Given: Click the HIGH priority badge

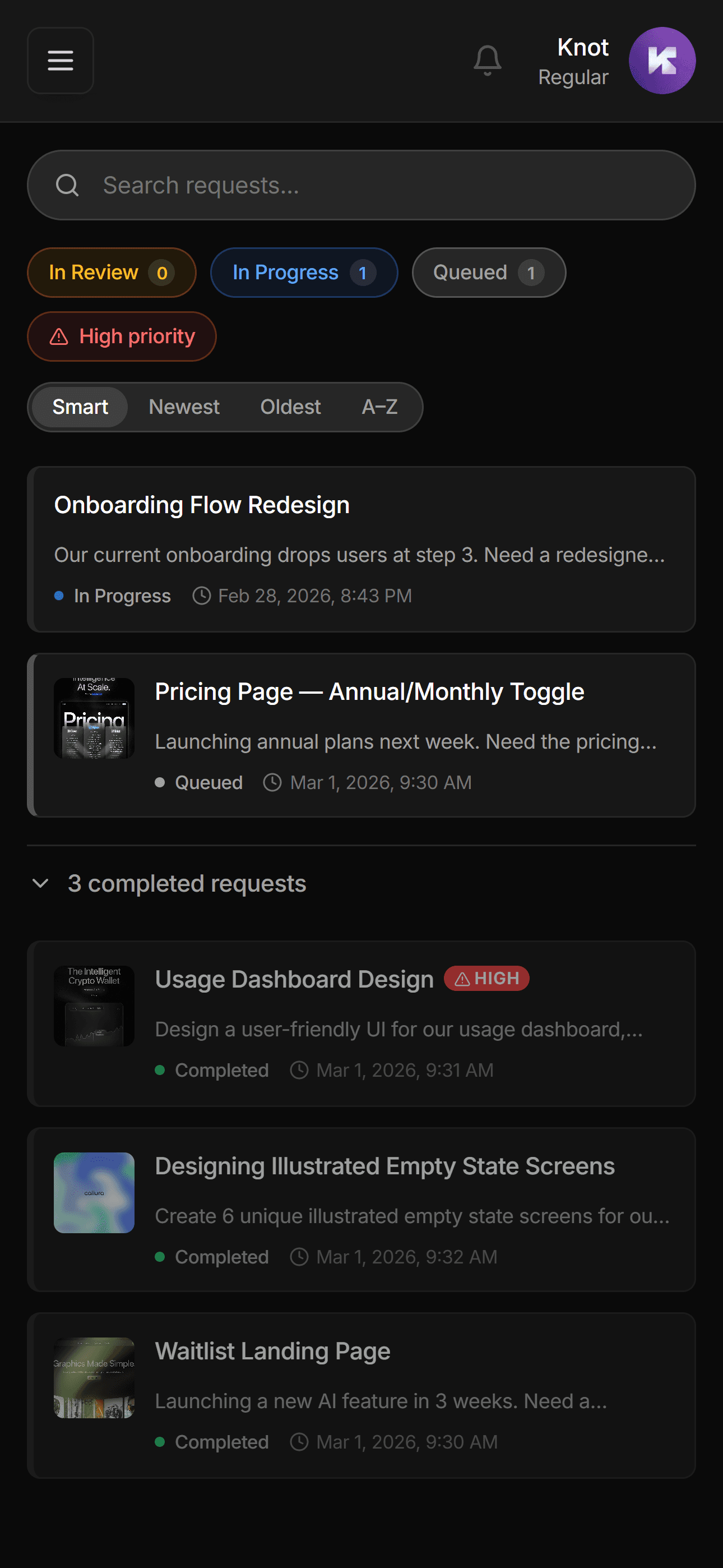Looking at the screenshot, I should tap(486, 978).
